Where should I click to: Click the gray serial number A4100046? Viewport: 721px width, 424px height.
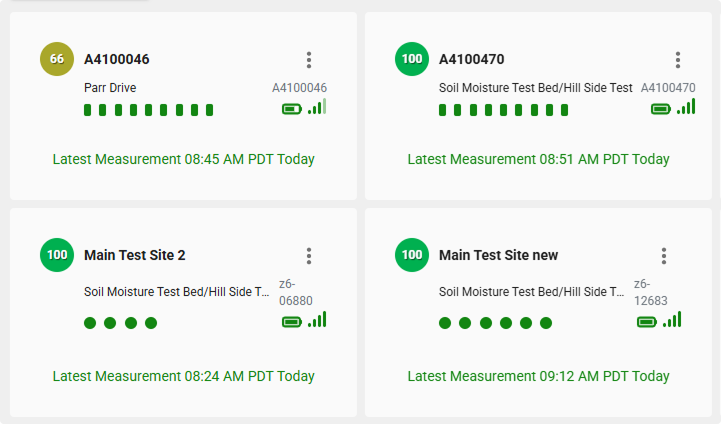[x=299, y=88]
